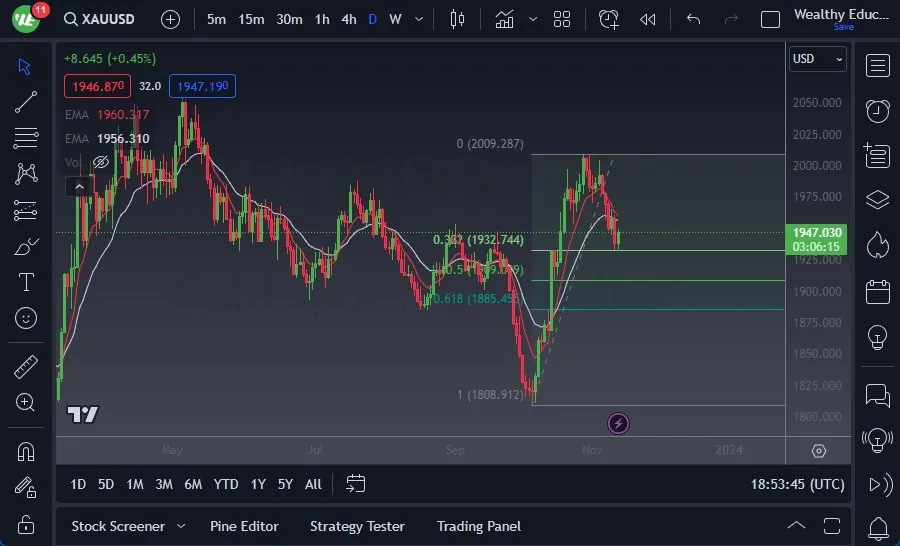The width and height of the screenshot is (900, 546).
Task: Open the Indicators chart icon
Action: tap(505, 19)
